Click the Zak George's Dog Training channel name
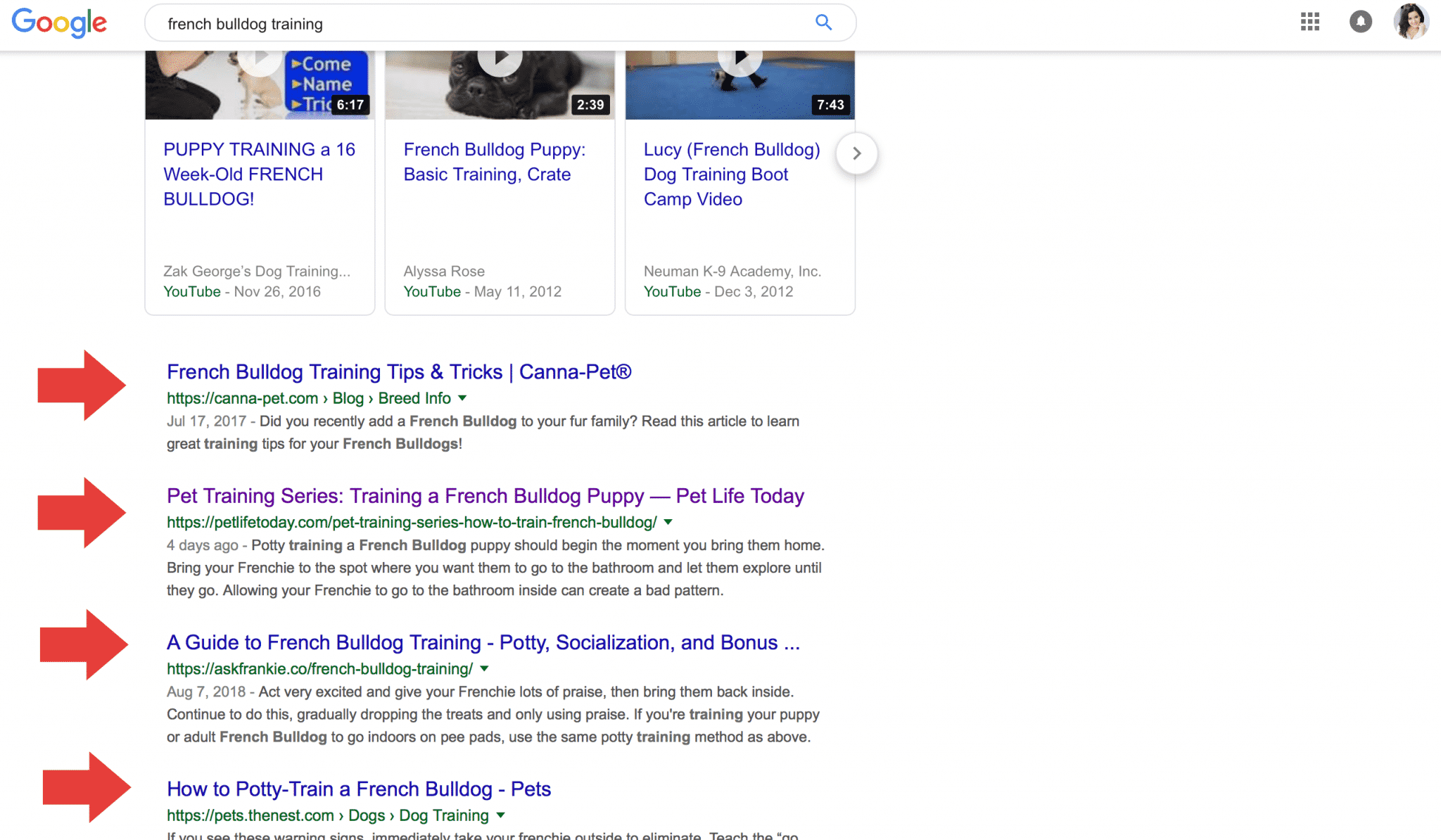The image size is (1441, 840). [256, 271]
